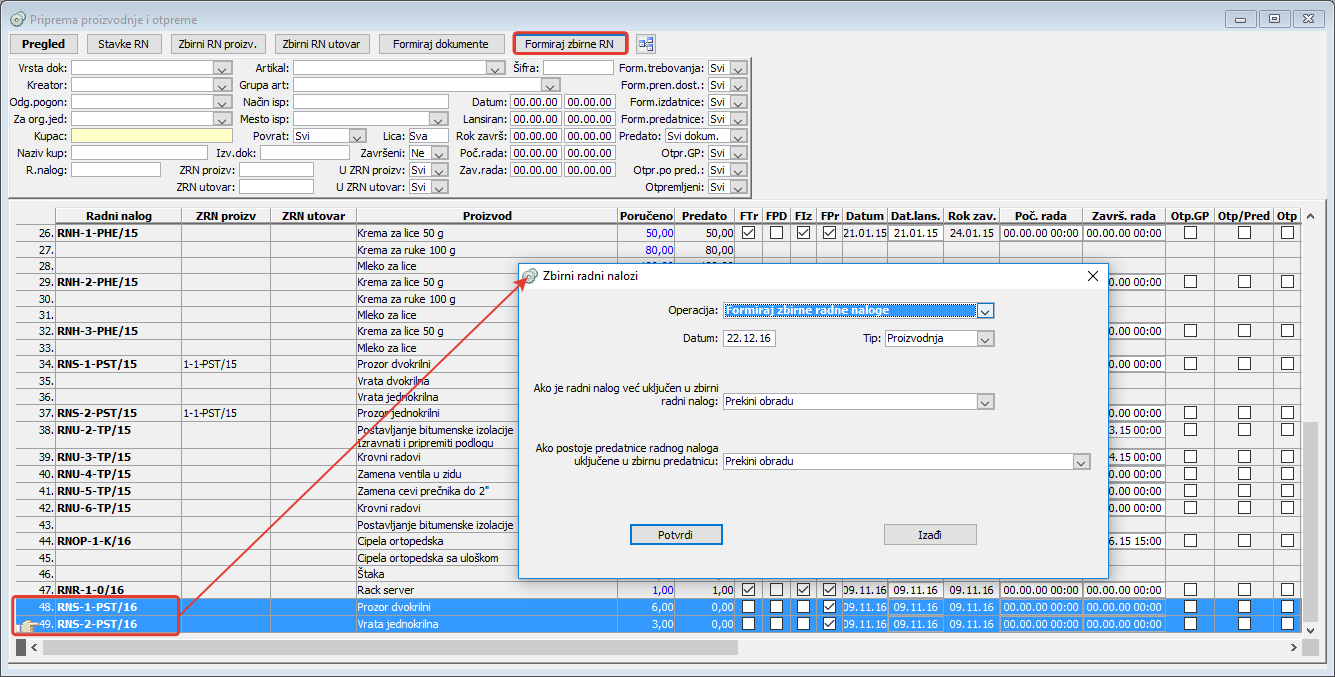
Task: Click the Formiraj zbirne RN button
Action: tap(570, 44)
